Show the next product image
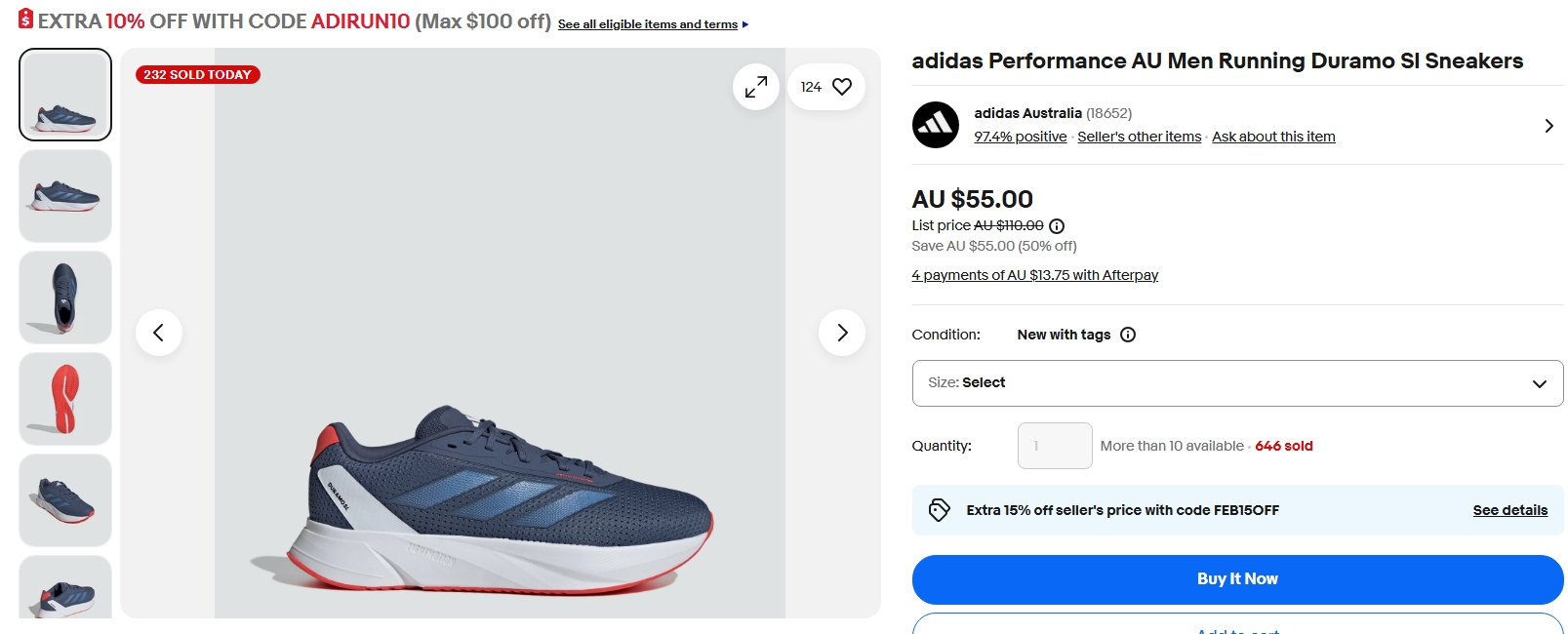 coord(842,333)
